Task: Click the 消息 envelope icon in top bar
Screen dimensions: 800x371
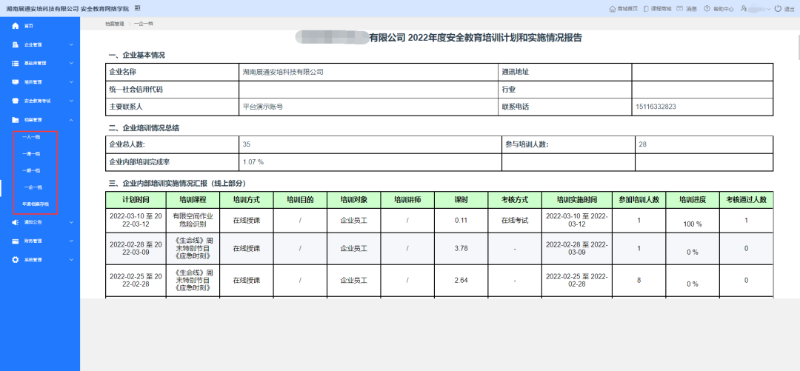Action: click(x=680, y=9)
